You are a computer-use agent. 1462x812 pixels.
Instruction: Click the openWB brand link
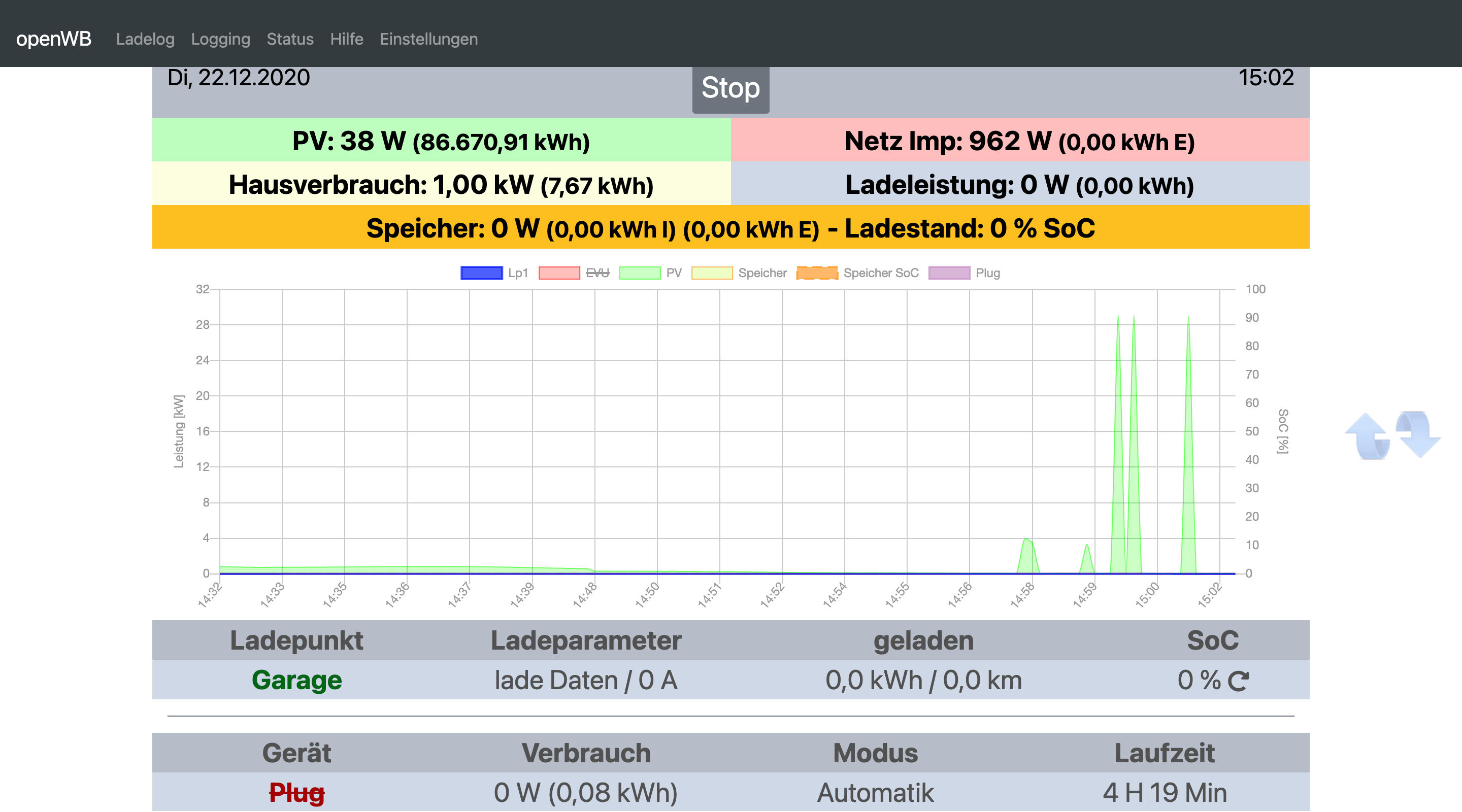click(53, 39)
